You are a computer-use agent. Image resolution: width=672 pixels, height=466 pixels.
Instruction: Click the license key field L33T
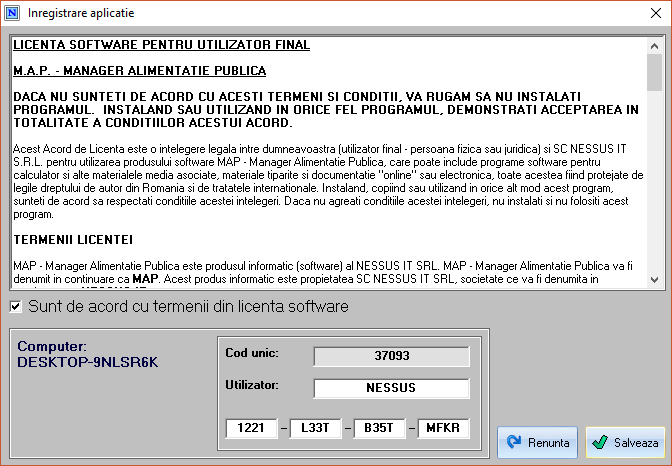(x=315, y=428)
